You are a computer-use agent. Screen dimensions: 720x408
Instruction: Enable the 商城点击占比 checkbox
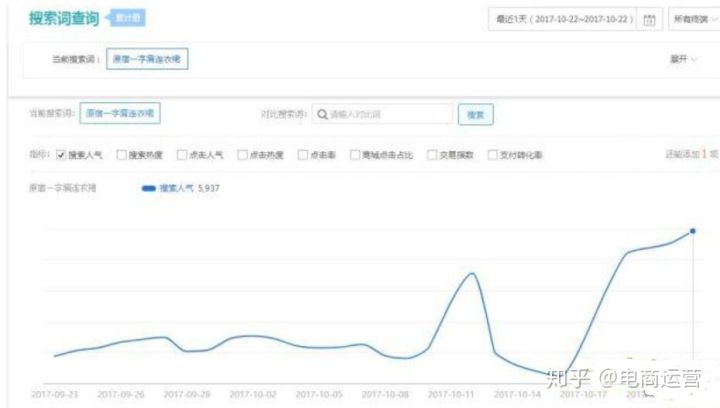point(355,155)
